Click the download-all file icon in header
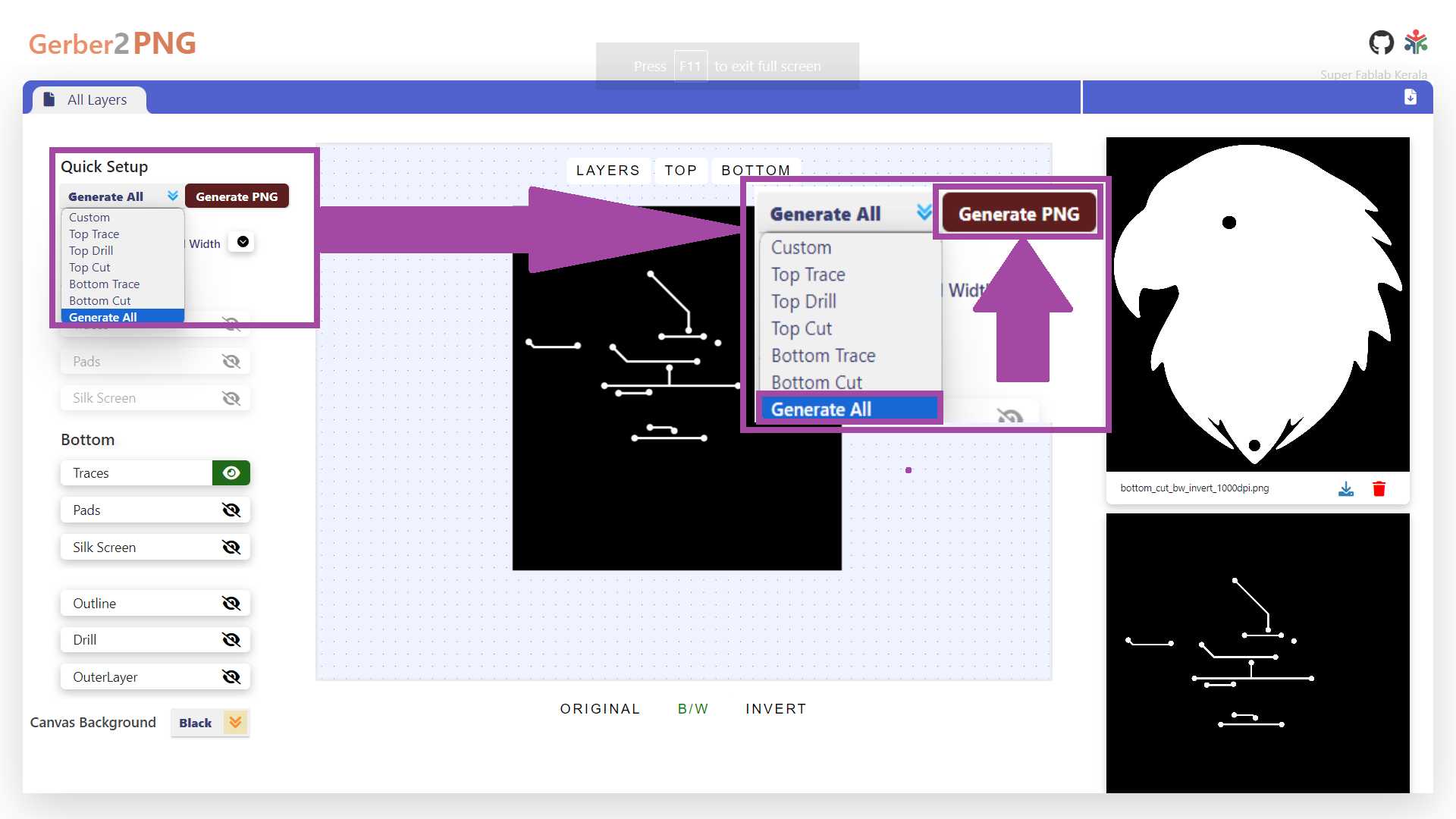The image size is (1456, 819). coord(1410,97)
